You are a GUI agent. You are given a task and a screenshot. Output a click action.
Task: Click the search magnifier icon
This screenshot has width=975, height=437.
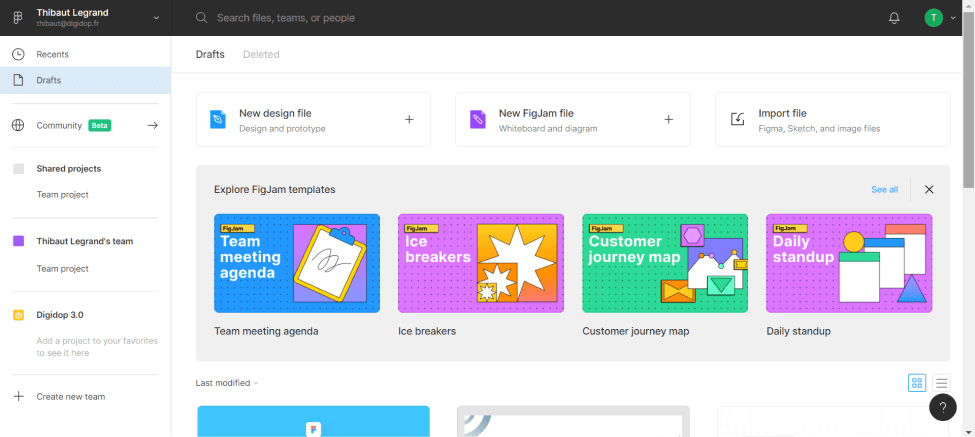[201, 17]
